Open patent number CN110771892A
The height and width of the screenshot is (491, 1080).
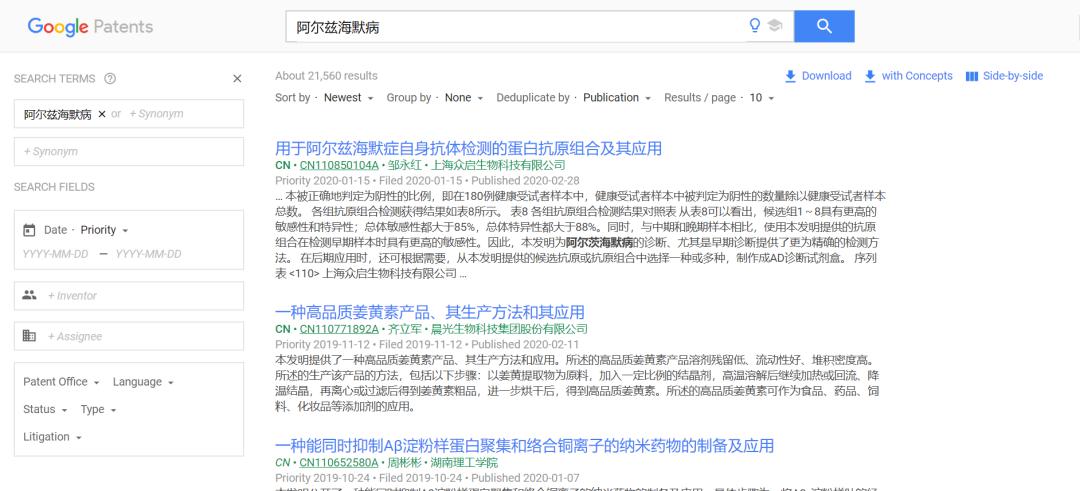click(339, 328)
